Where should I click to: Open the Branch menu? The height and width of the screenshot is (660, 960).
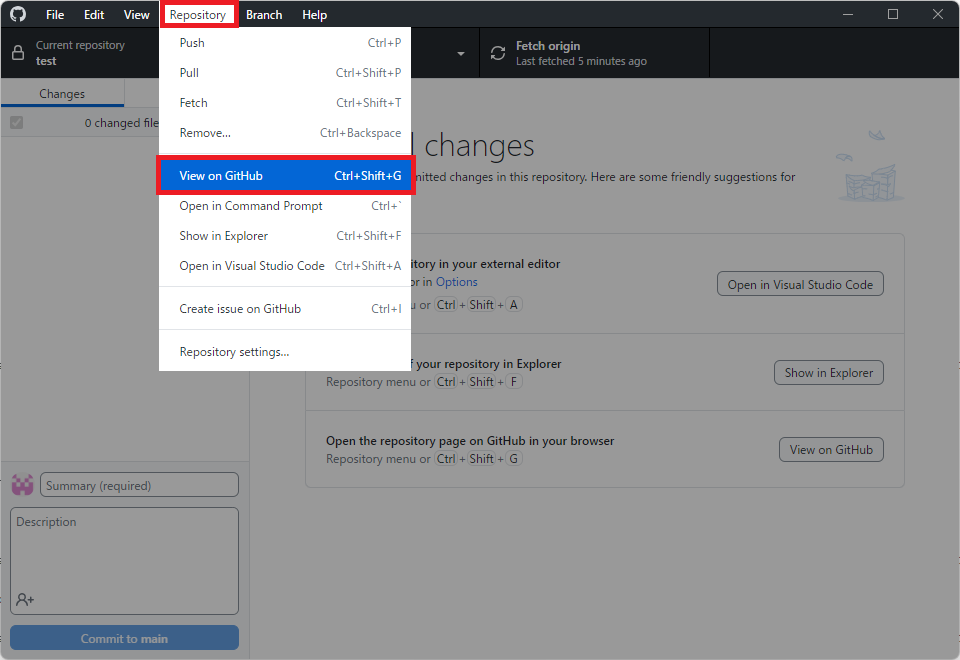click(x=264, y=15)
